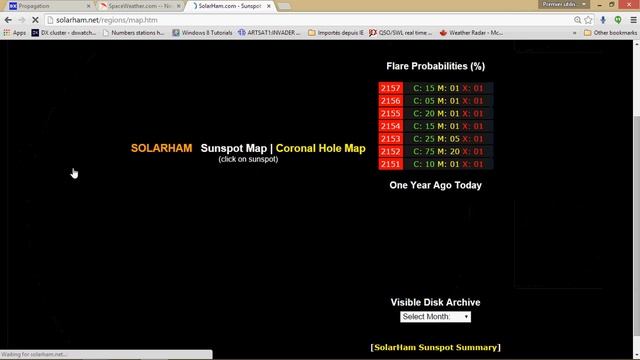Screen dimensions: 640x360
Task: Open the Apps bookmarks shortcut
Action: coord(15,33)
